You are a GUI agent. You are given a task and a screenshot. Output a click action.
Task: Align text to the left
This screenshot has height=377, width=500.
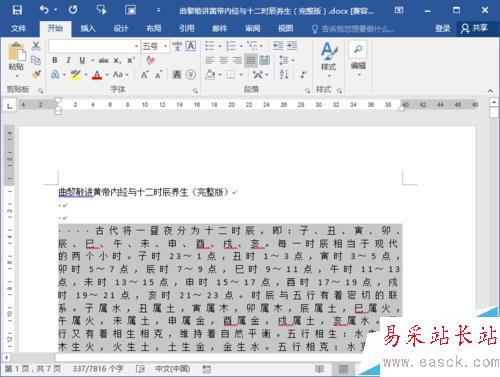(210, 60)
